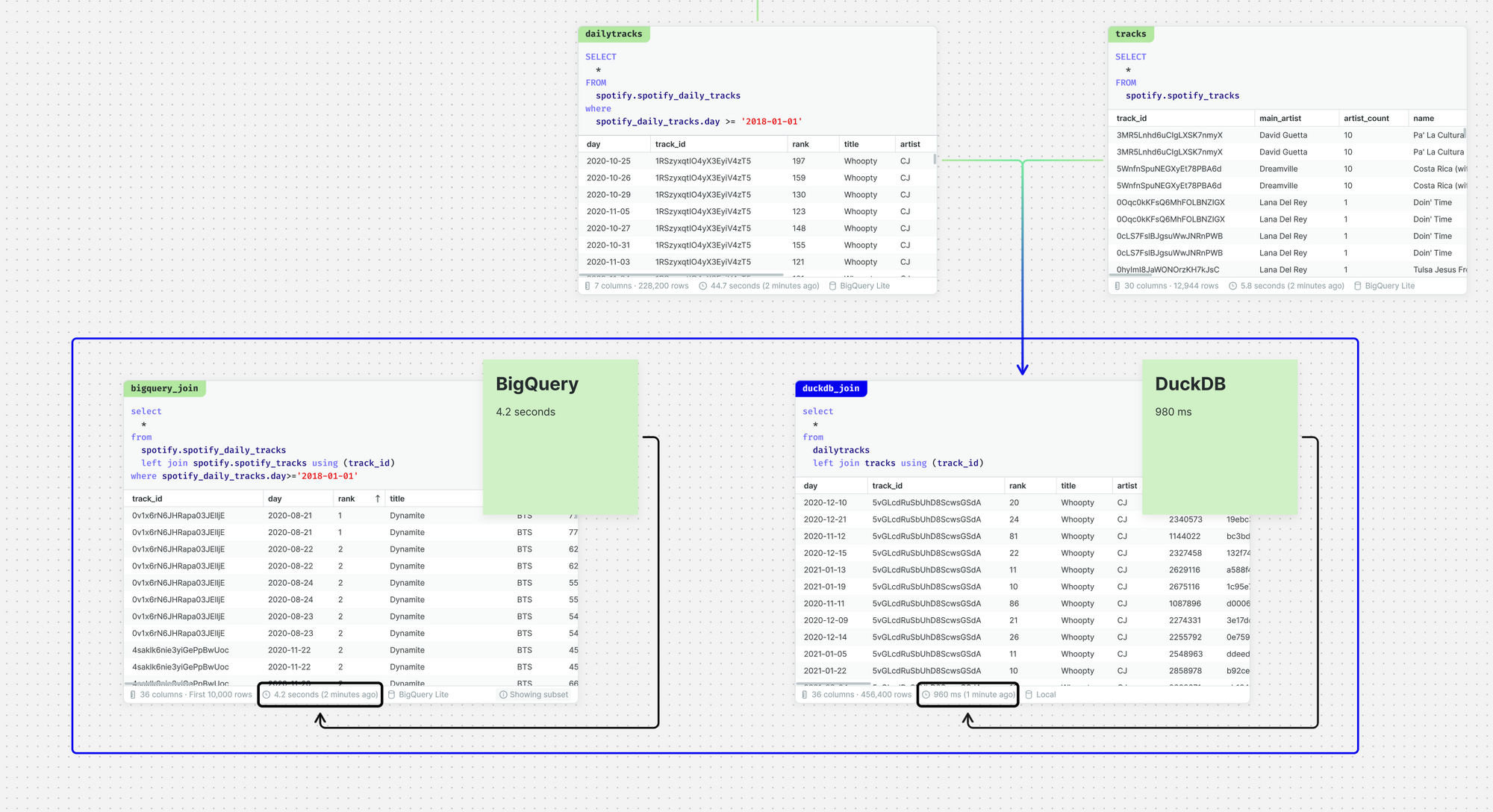Click the clock icon in dailytracks footer
The image size is (1493, 812).
702,286
